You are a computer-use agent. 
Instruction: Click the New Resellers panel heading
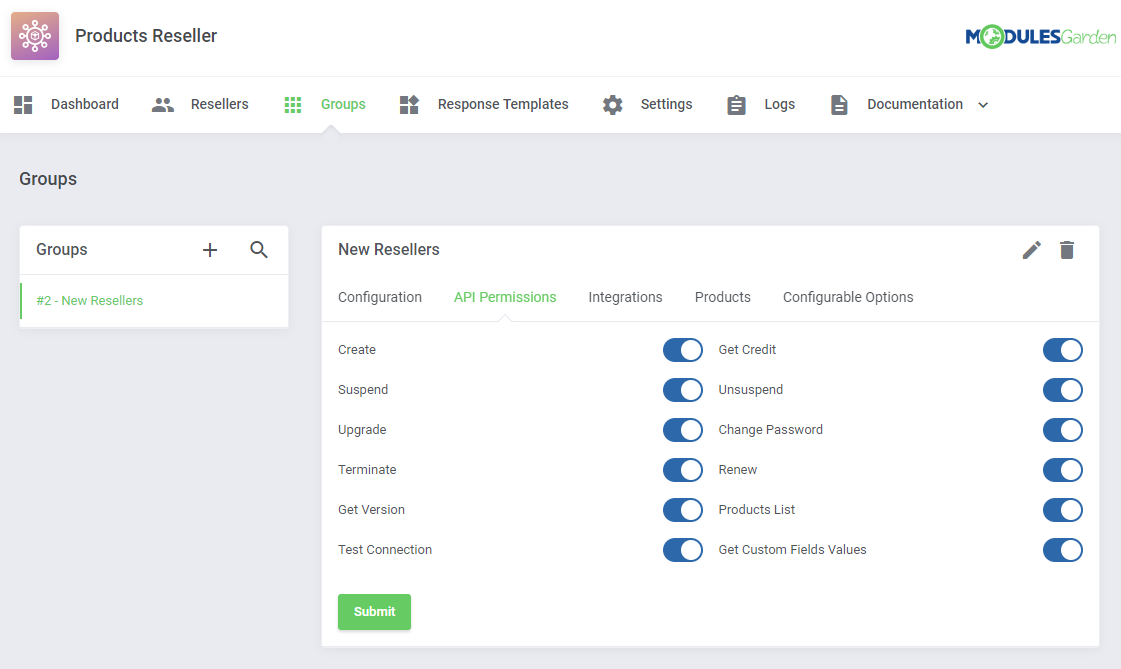pyautogui.click(x=389, y=249)
